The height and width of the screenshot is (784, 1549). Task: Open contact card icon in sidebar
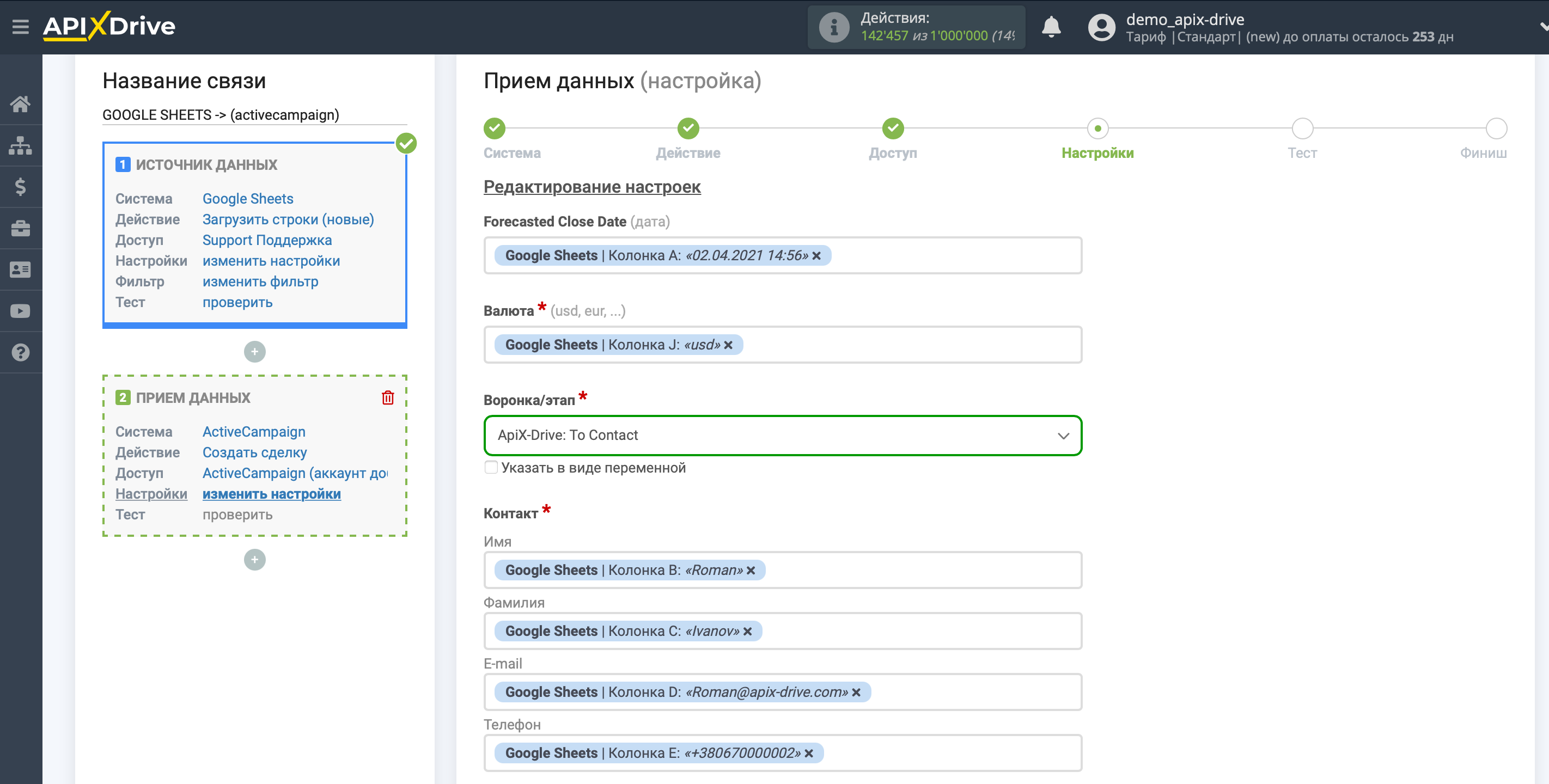coord(21,270)
